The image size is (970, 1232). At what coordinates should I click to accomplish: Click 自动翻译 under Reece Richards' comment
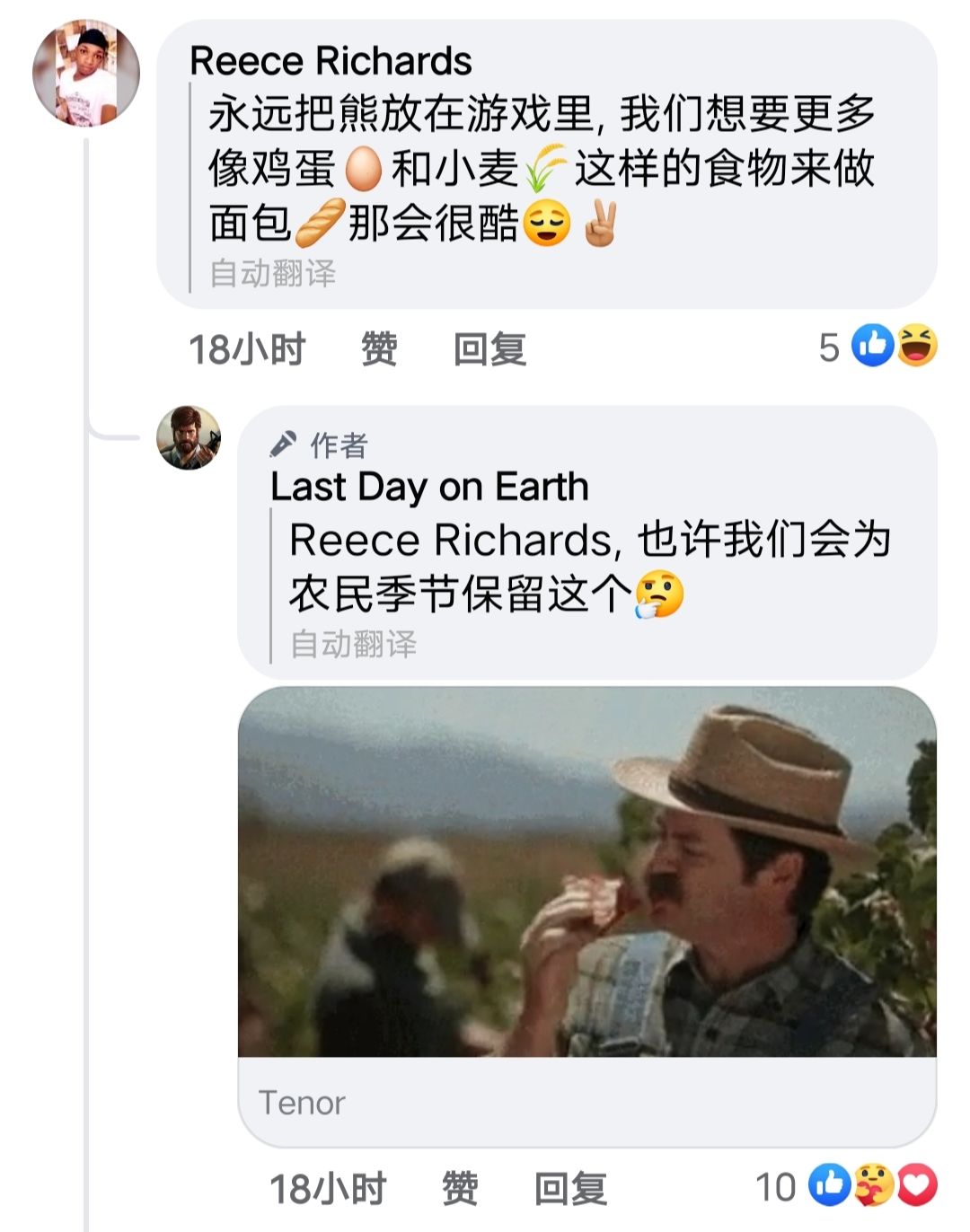[273, 273]
